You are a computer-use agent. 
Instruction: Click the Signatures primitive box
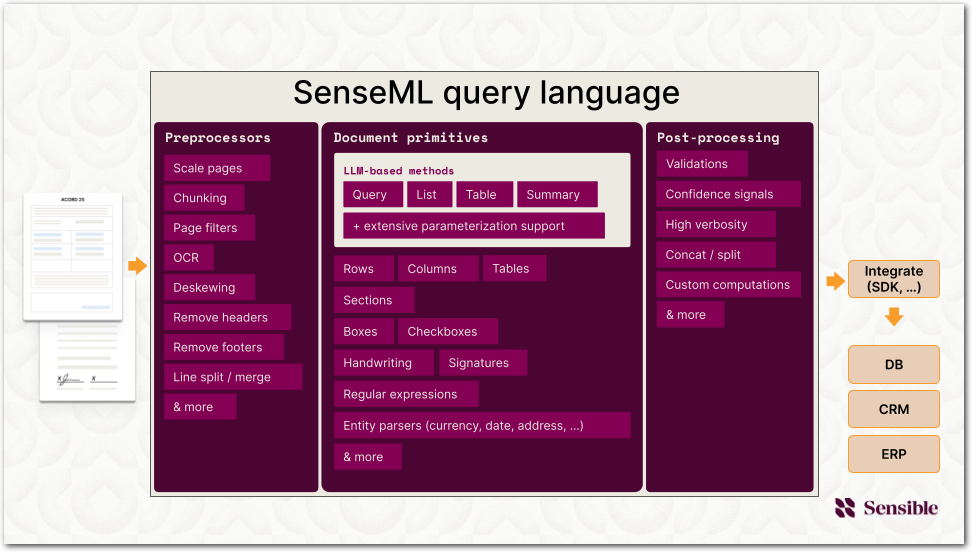(x=483, y=363)
